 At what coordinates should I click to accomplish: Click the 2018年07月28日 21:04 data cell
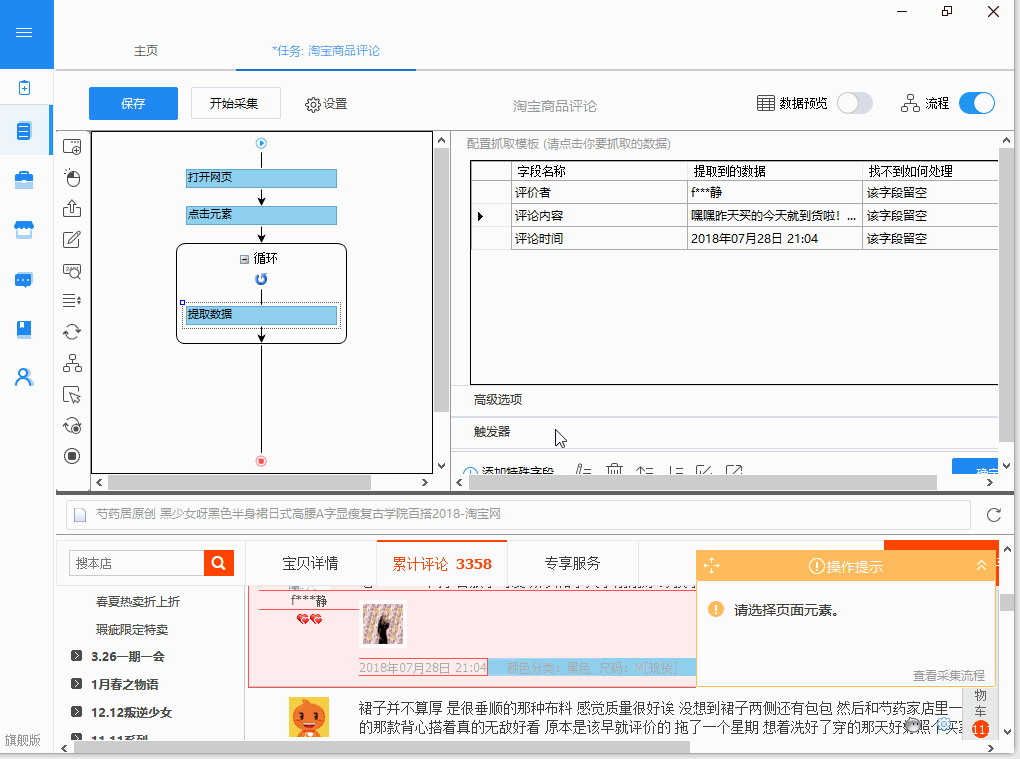tap(775, 239)
